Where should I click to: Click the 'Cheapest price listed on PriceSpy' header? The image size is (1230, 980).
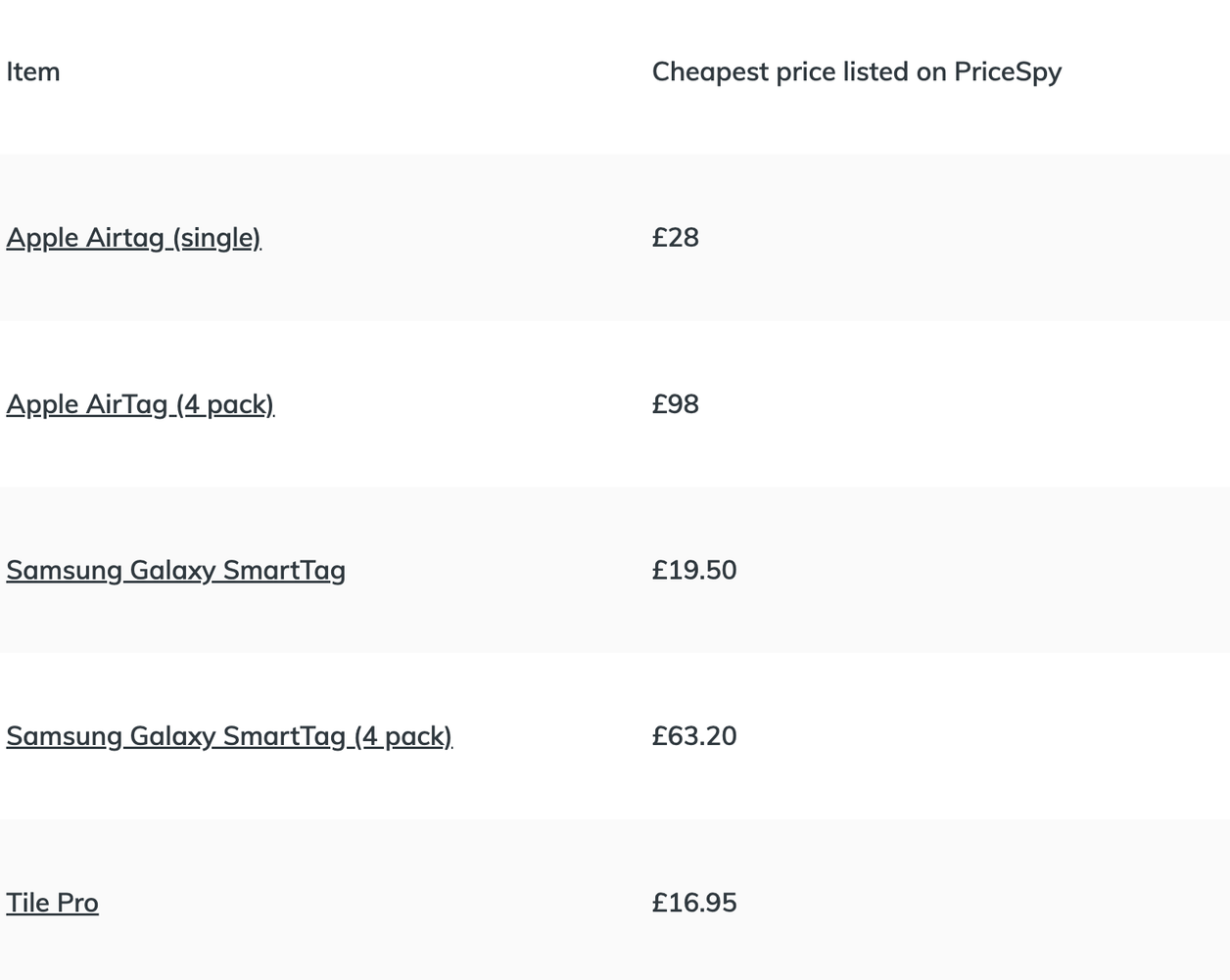click(x=856, y=71)
